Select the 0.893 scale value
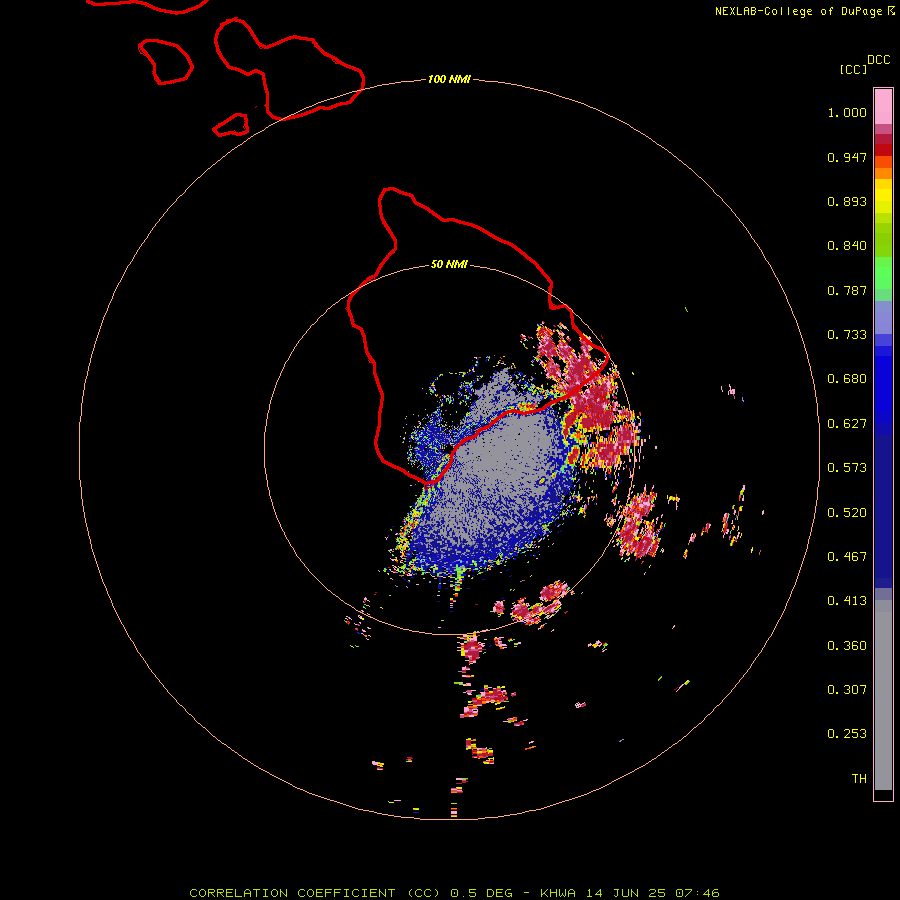 click(847, 201)
